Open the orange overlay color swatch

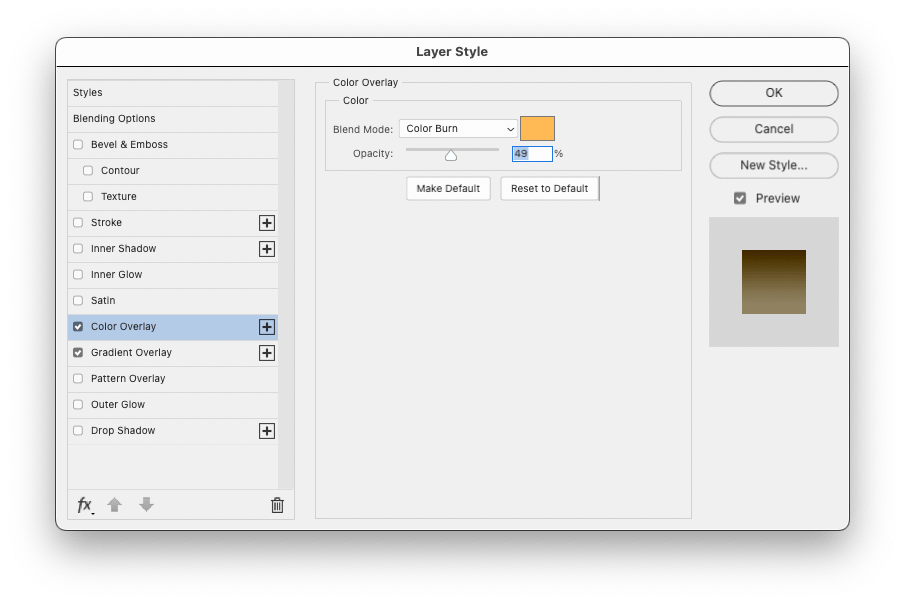[537, 128]
